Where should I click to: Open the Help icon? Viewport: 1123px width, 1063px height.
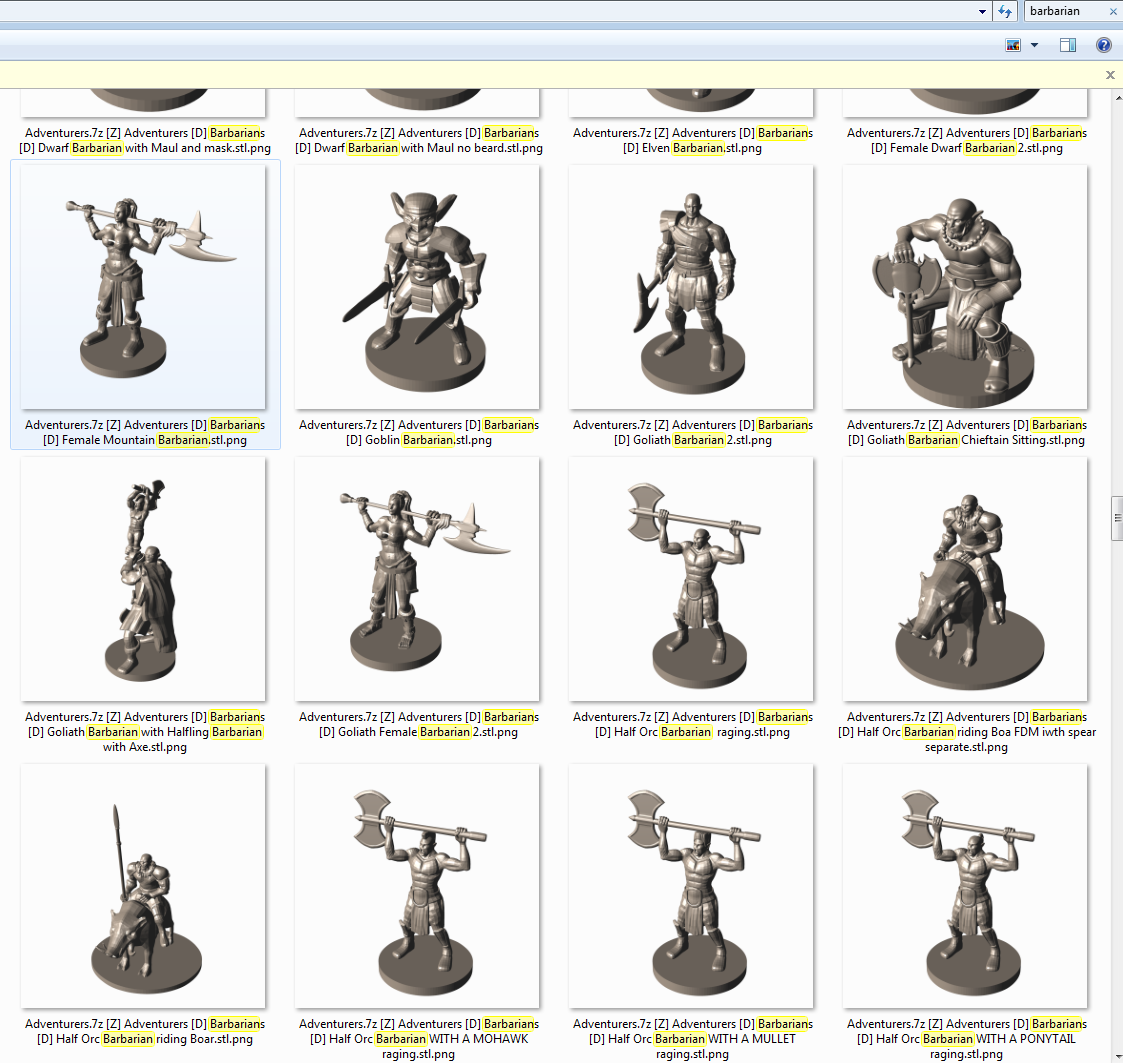(x=1104, y=45)
